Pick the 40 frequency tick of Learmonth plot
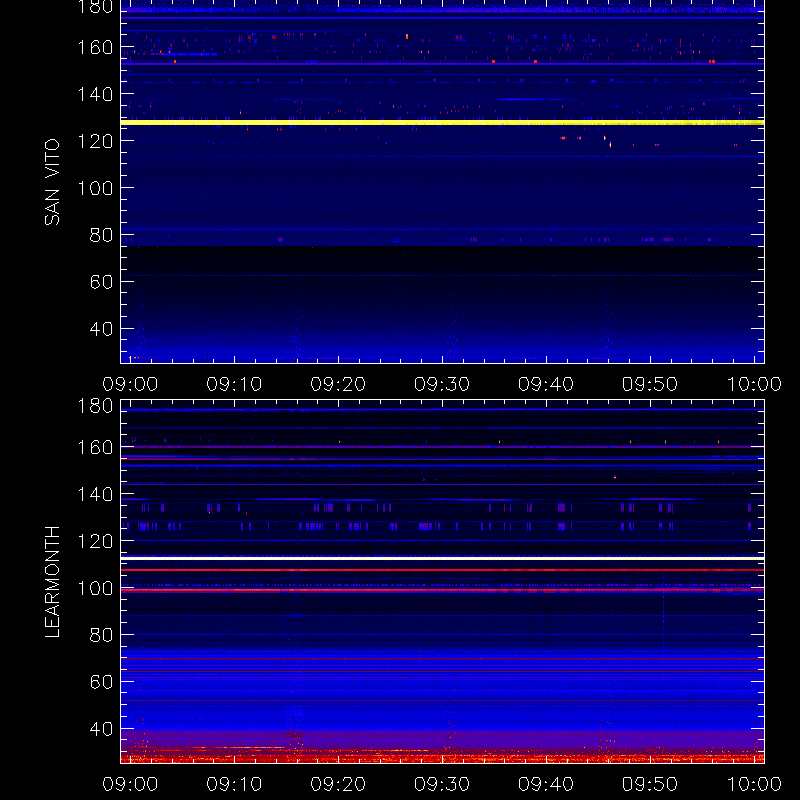The height and width of the screenshot is (800, 800). (x=101, y=729)
